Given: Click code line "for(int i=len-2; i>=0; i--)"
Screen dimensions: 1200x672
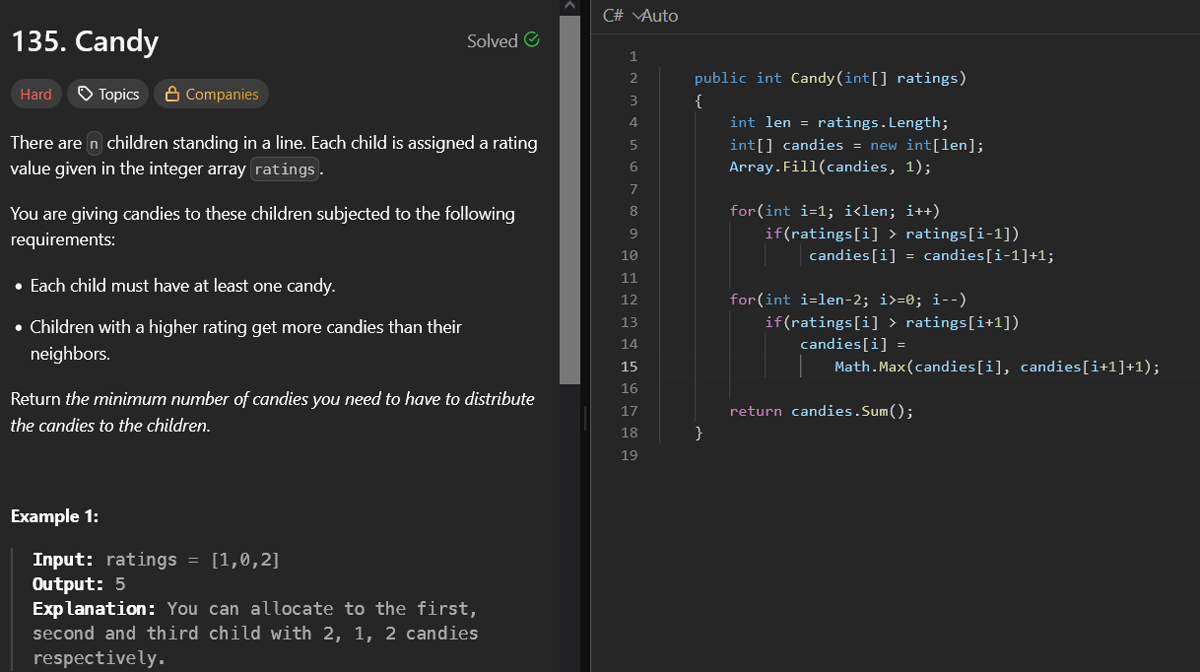Looking at the screenshot, I should 848,300.
